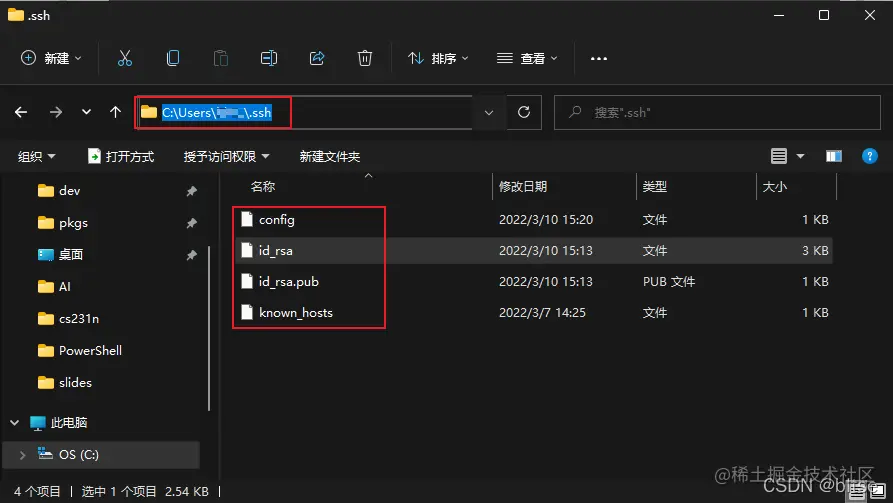Refresh the current folder view
The height and width of the screenshot is (503, 893).
[524, 112]
